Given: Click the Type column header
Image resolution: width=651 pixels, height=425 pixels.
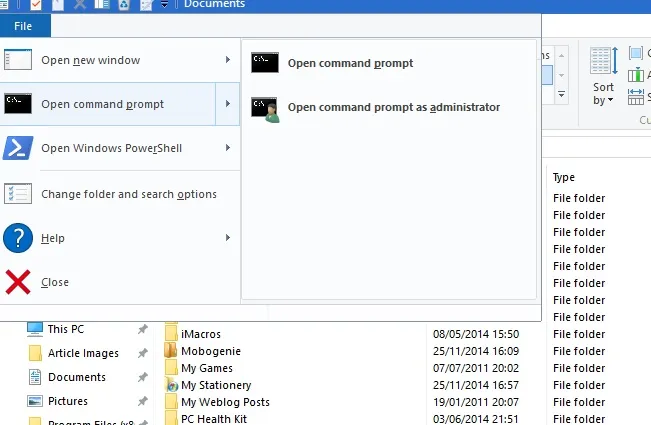Looking at the screenshot, I should pyautogui.click(x=564, y=177).
